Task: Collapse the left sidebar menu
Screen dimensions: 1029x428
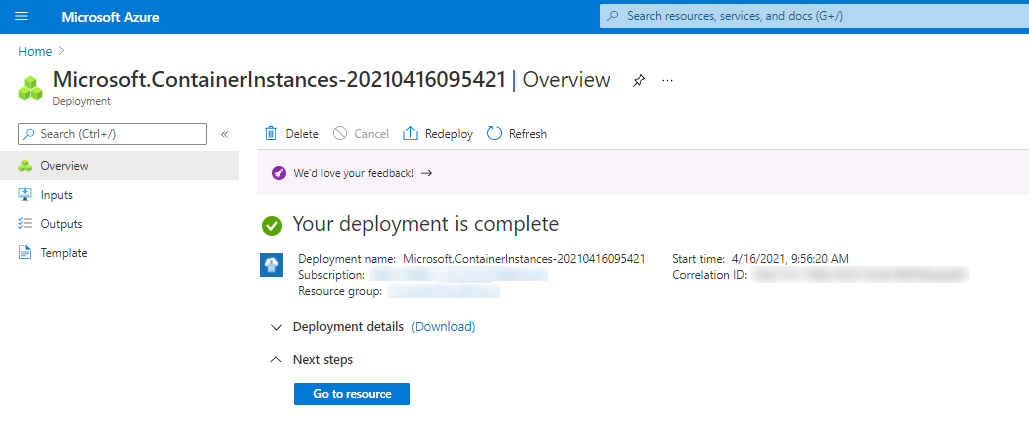Action: (225, 134)
